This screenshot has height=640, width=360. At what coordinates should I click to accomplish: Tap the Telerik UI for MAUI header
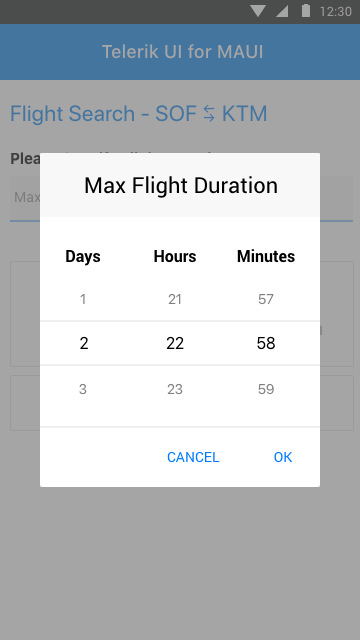point(182,52)
